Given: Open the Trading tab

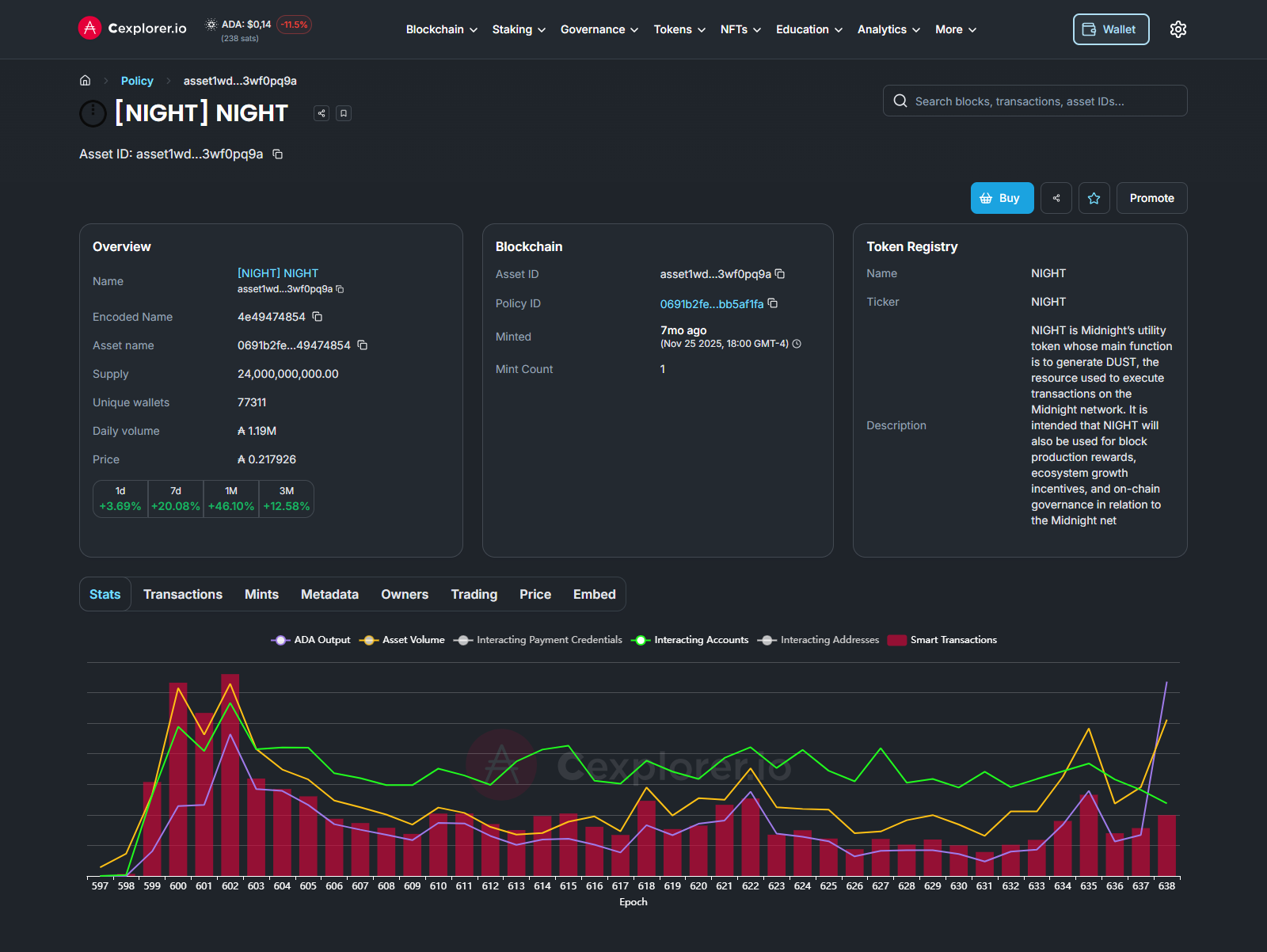Looking at the screenshot, I should 474,594.
